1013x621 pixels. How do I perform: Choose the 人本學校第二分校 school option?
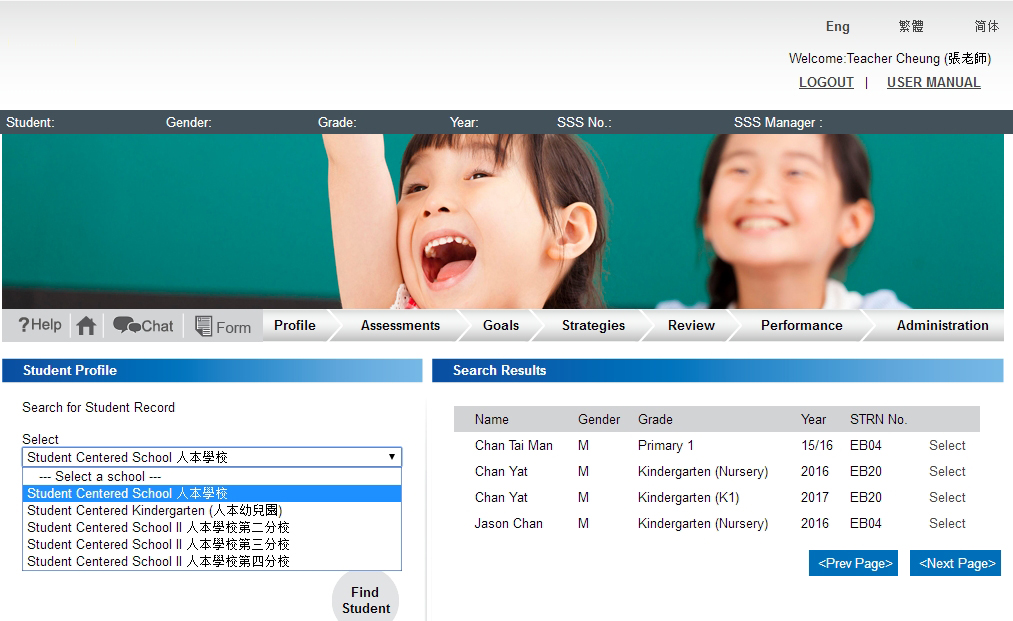click(x=212, y=527)
